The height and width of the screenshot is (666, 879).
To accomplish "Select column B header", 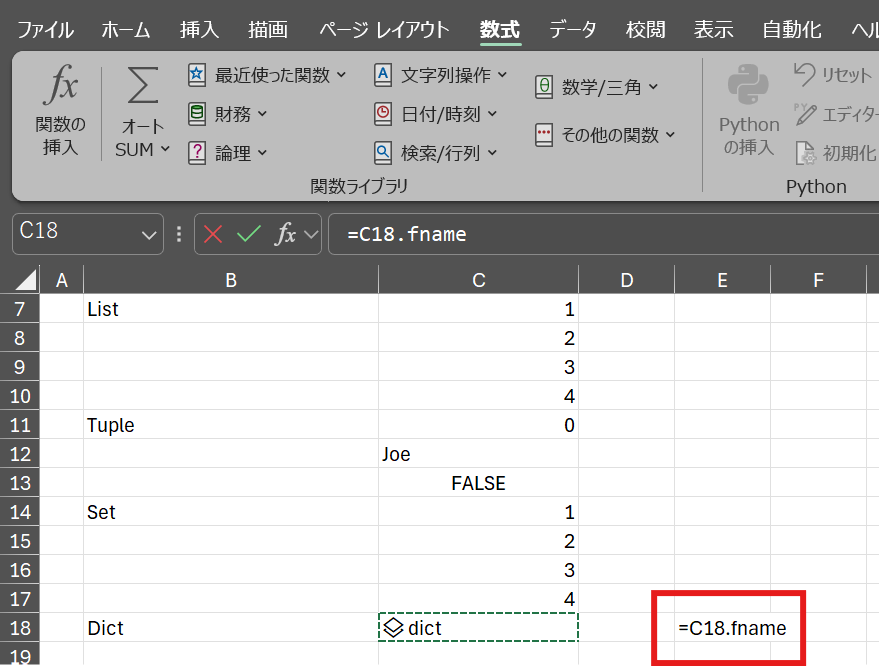I will point(231,280).
